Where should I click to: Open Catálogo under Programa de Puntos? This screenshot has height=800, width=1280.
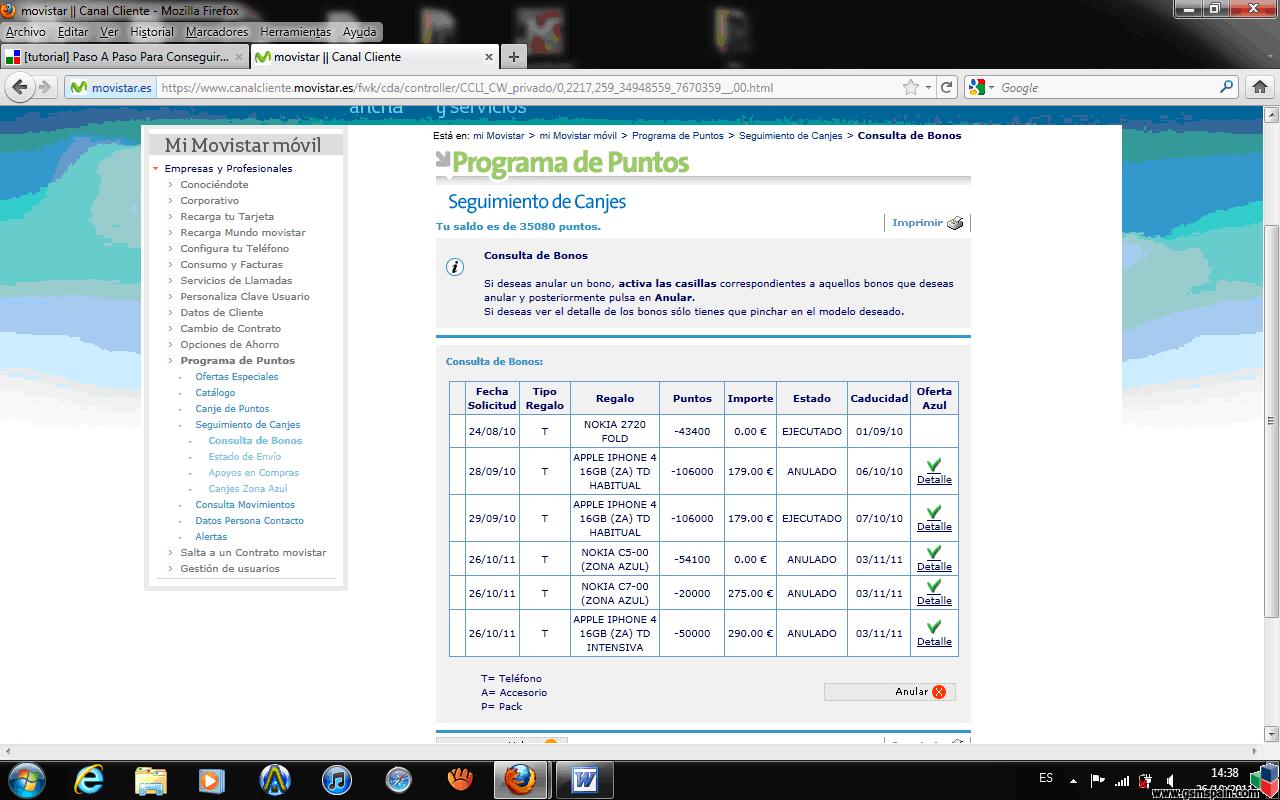[215, 392]
